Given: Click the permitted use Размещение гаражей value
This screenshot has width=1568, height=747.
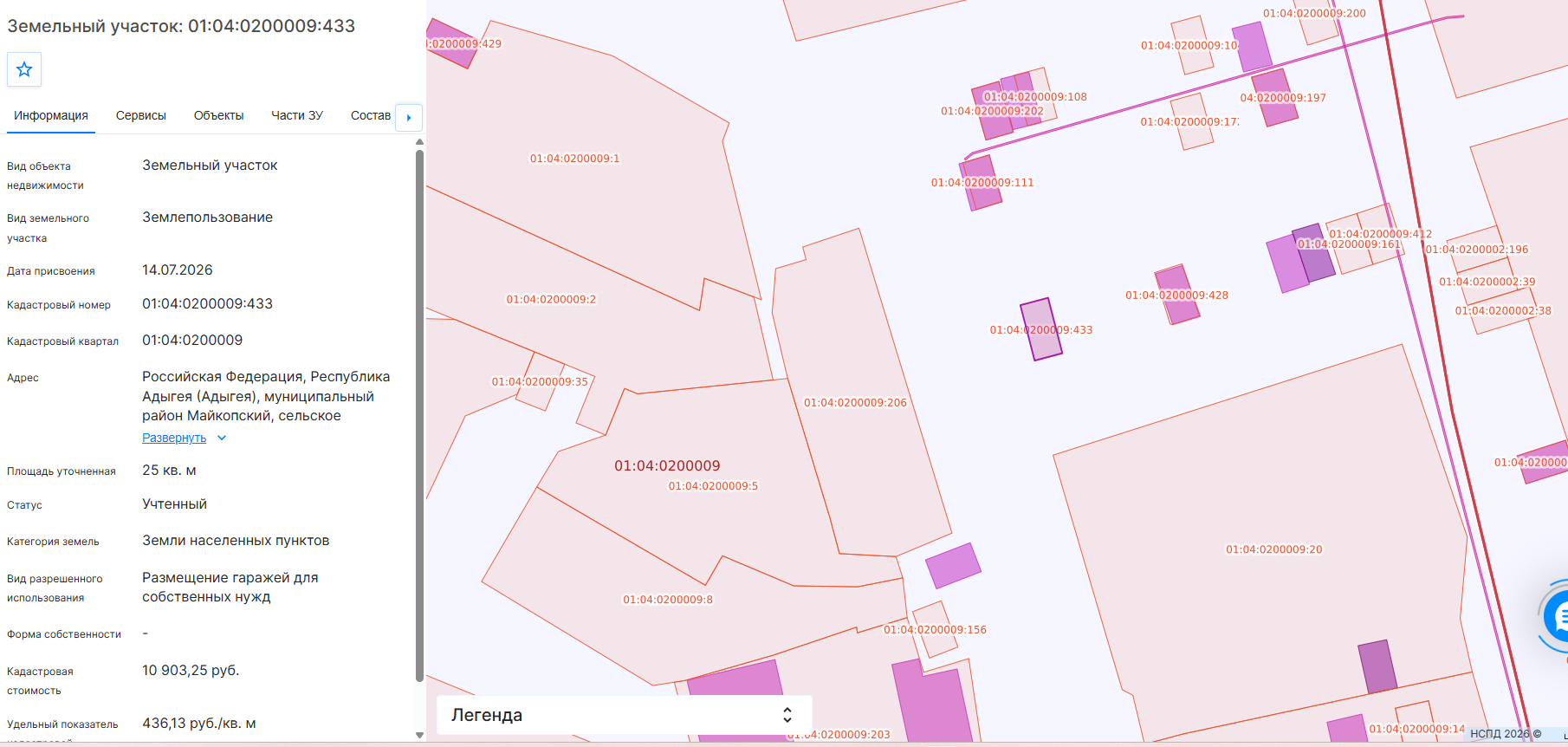Looking at the screenshot, I should 230,588.
